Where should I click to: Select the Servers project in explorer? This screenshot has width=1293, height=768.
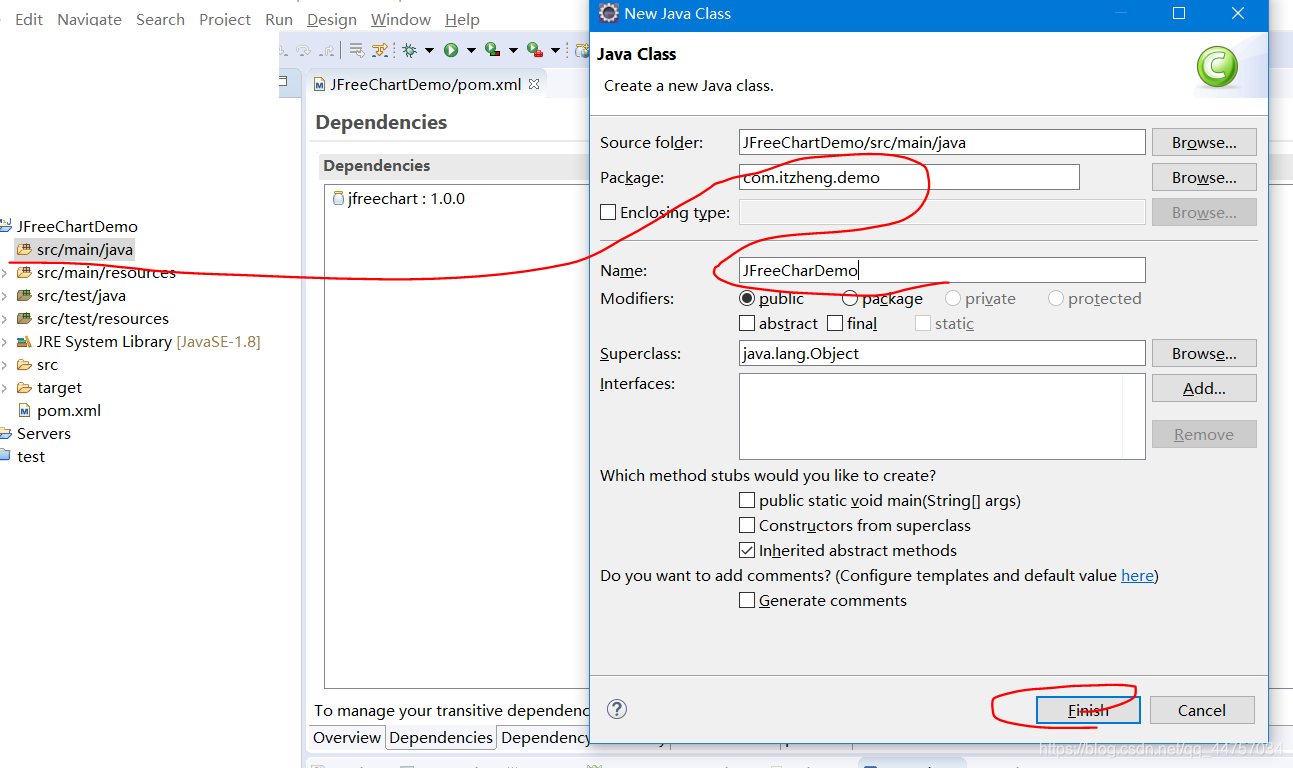44,433
